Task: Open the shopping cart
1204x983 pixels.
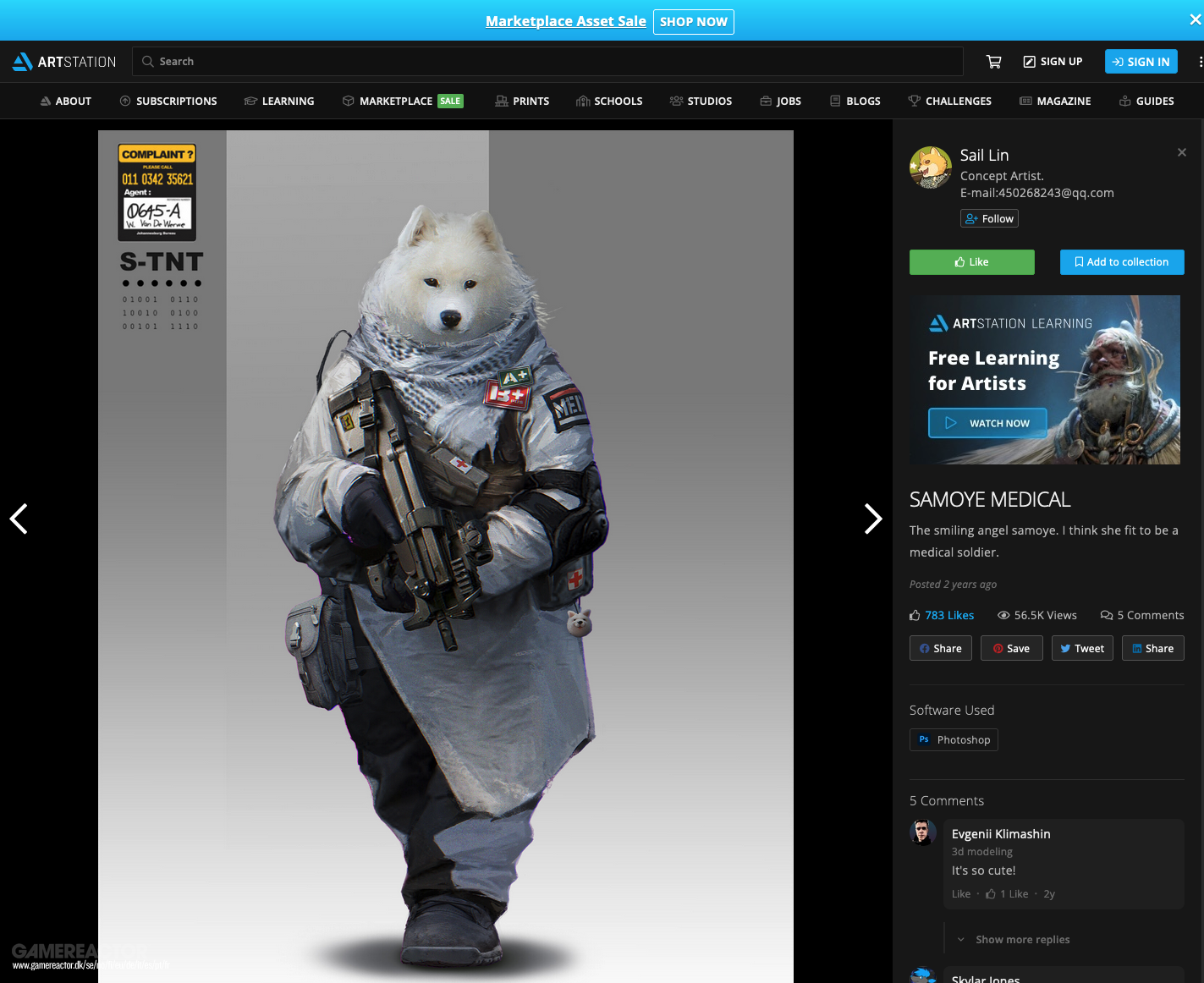Action: pyautogui.click(x=993, y=61)
